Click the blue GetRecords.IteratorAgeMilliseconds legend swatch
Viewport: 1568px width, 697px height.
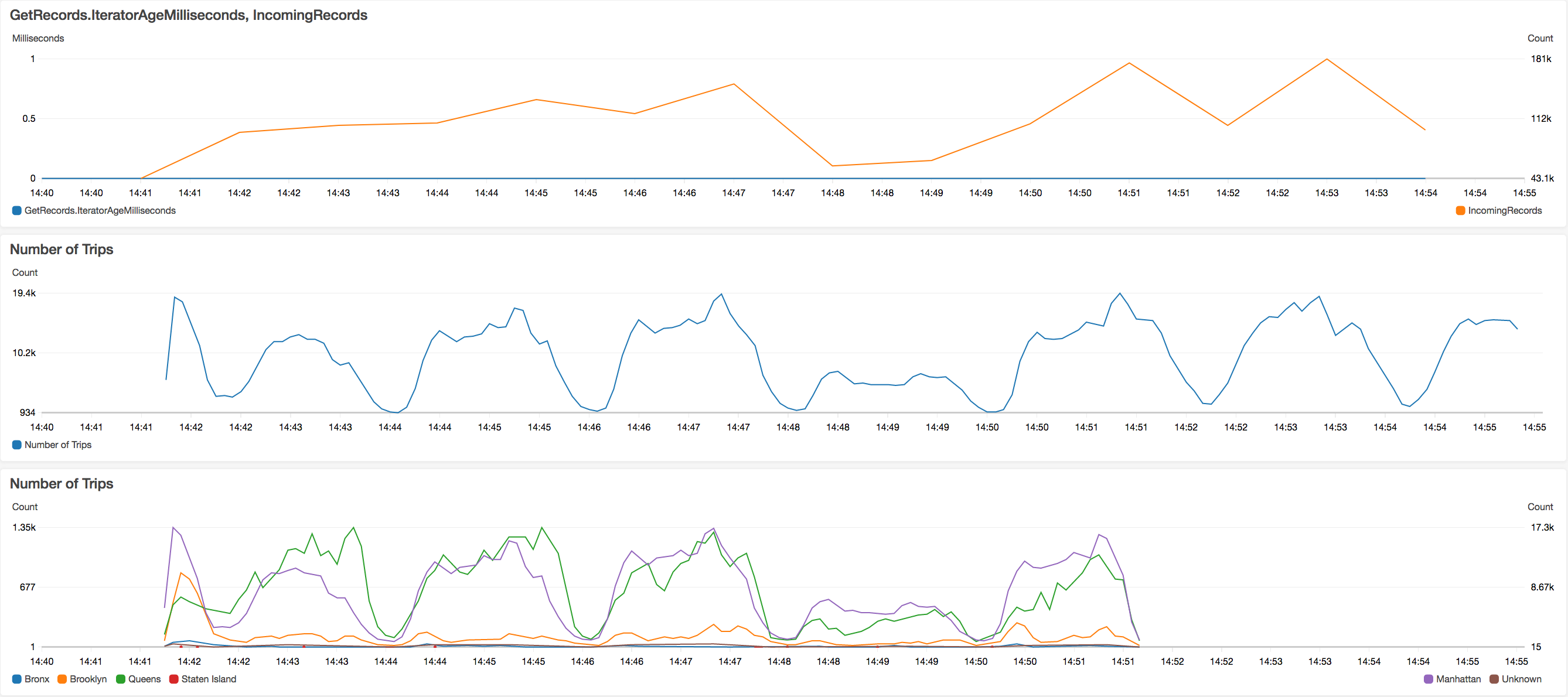tap(17, 210)
